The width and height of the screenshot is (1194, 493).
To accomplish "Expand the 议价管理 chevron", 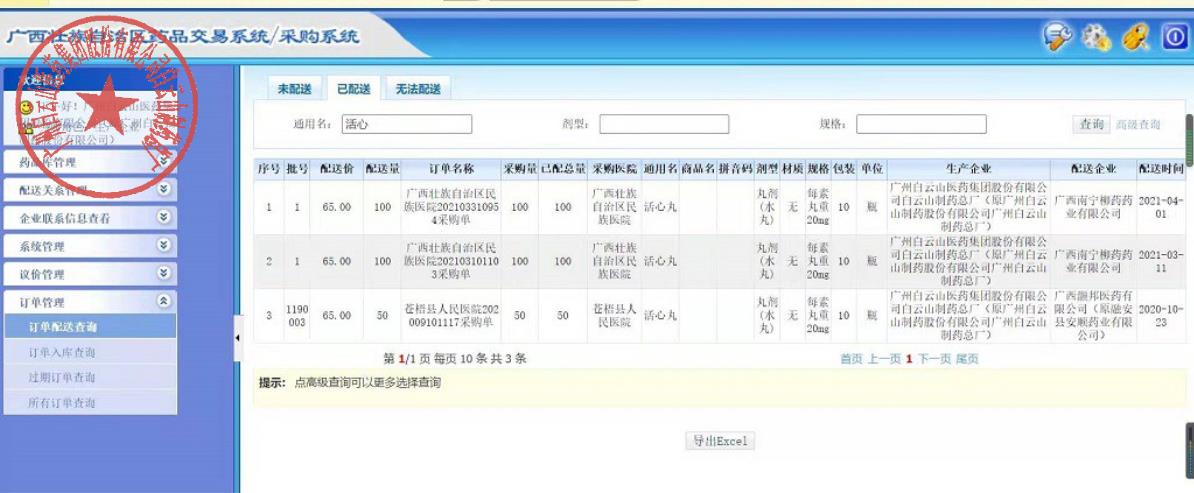I will tap(163, 273).
